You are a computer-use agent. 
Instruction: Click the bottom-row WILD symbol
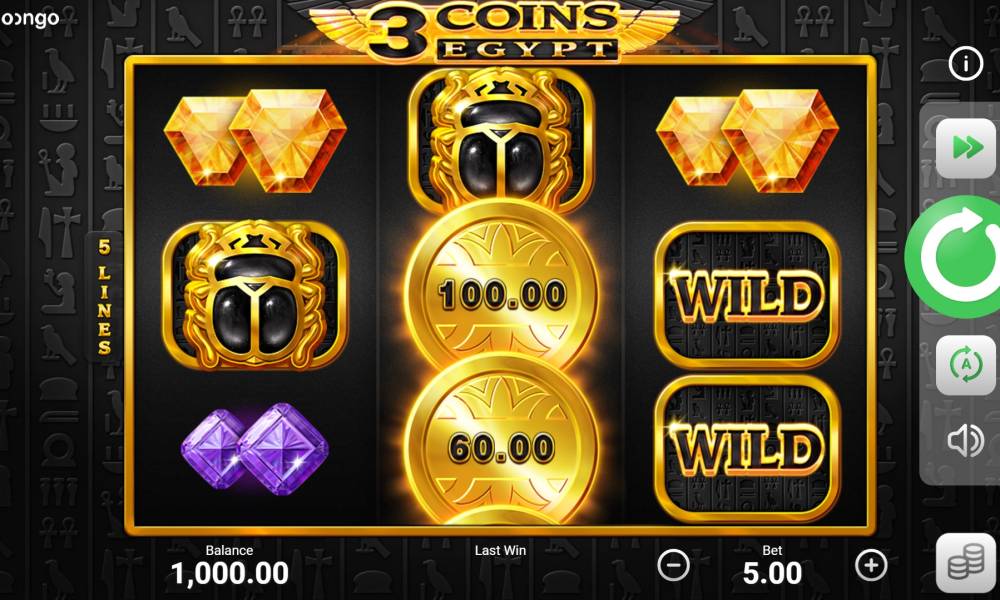point(747,448)
